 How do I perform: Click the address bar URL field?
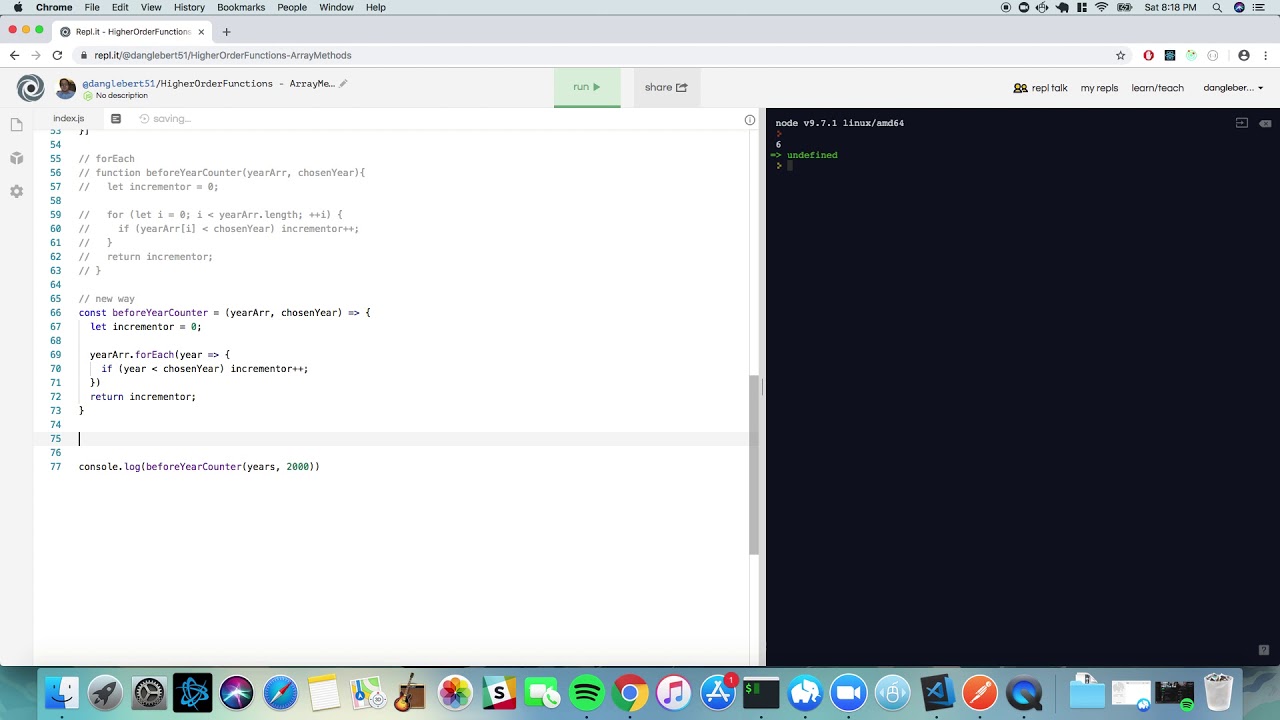590,55
